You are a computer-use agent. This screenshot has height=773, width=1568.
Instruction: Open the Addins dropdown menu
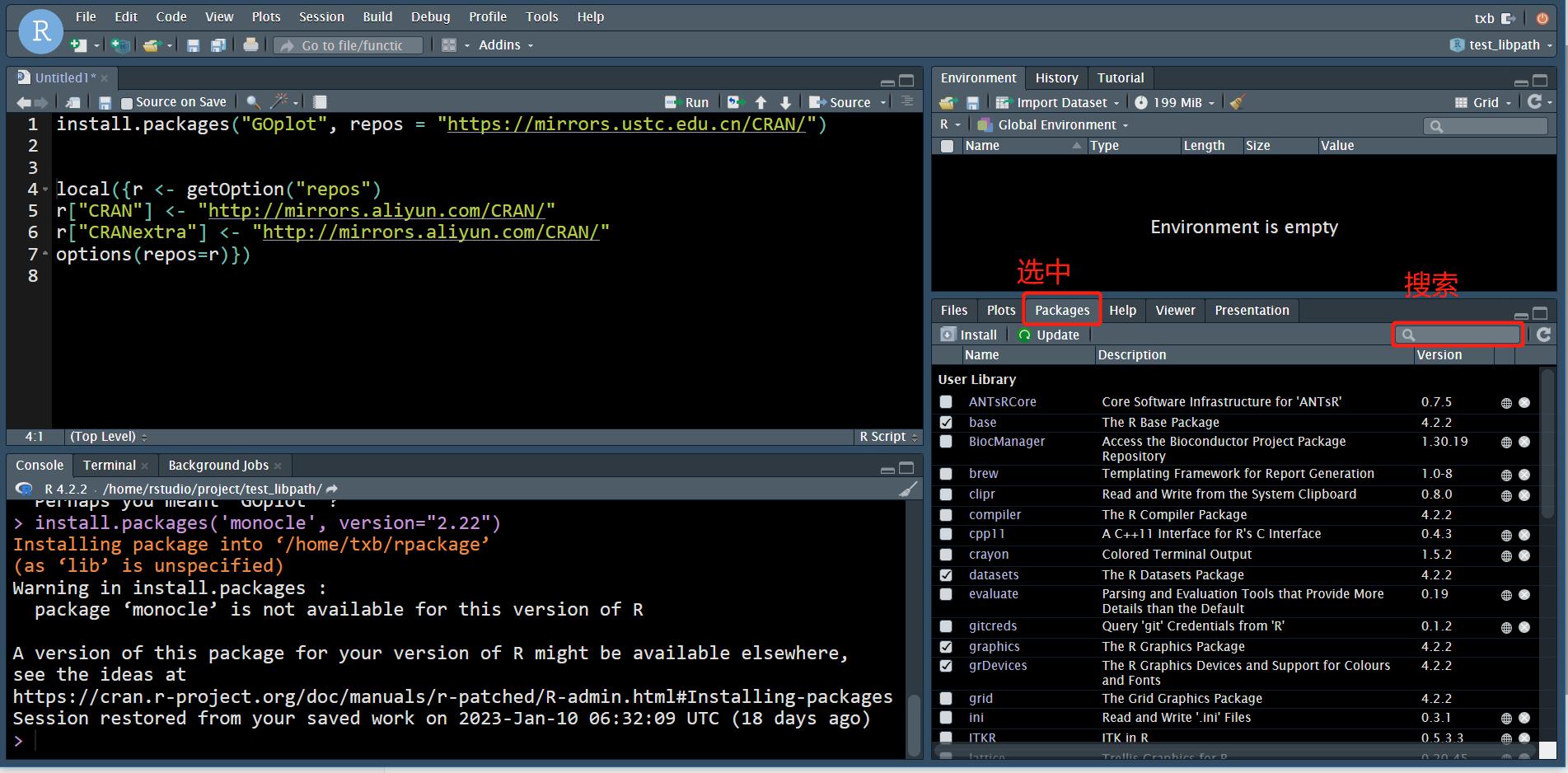point(505,45)
